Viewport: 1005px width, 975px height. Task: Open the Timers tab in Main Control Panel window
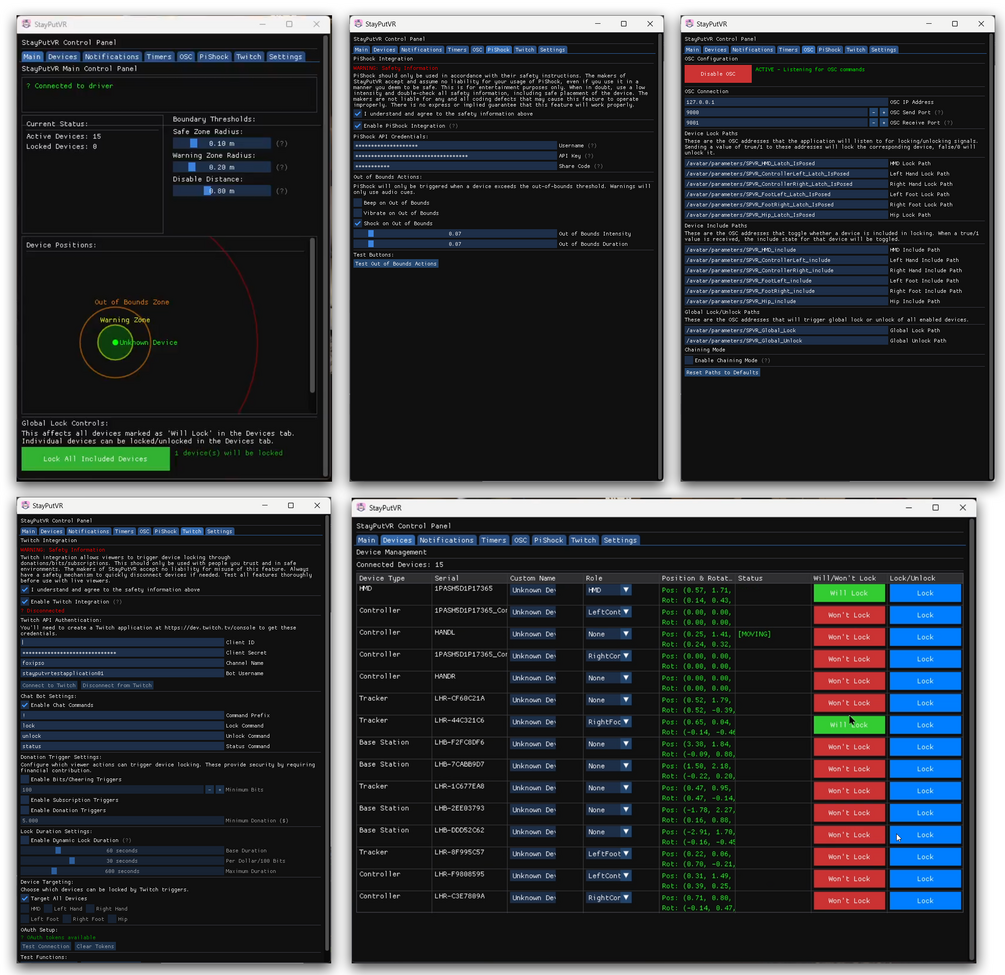[159, 56]
